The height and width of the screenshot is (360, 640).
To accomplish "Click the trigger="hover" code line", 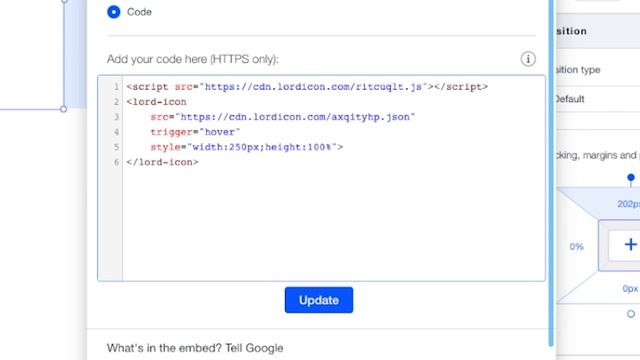I will pyautogui.click(x=195, y=132).
